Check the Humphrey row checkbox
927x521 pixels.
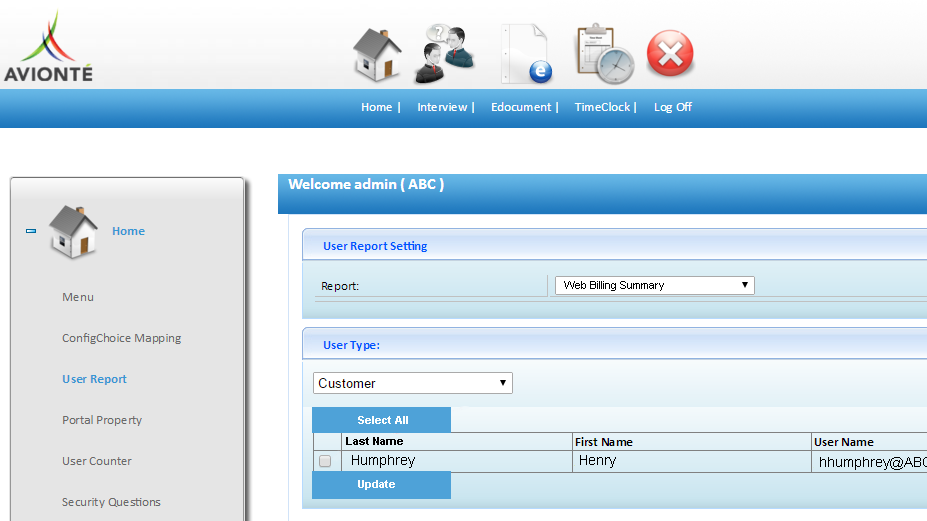[325, 461]
